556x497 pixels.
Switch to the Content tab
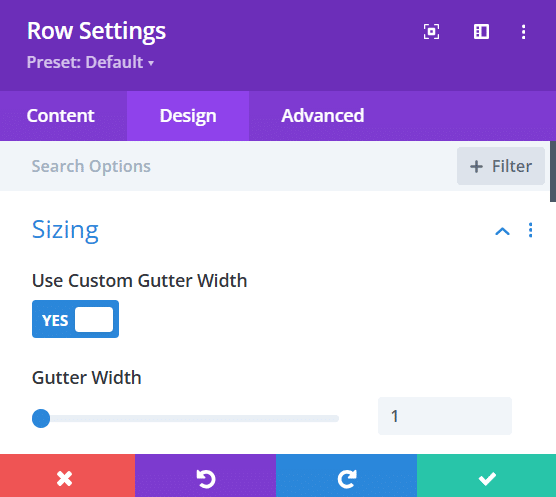60,116
